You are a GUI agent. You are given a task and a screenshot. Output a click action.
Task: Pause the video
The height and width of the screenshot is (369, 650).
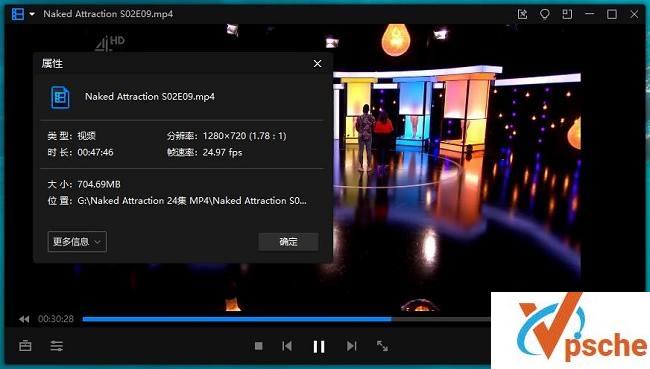pos(319,346)
